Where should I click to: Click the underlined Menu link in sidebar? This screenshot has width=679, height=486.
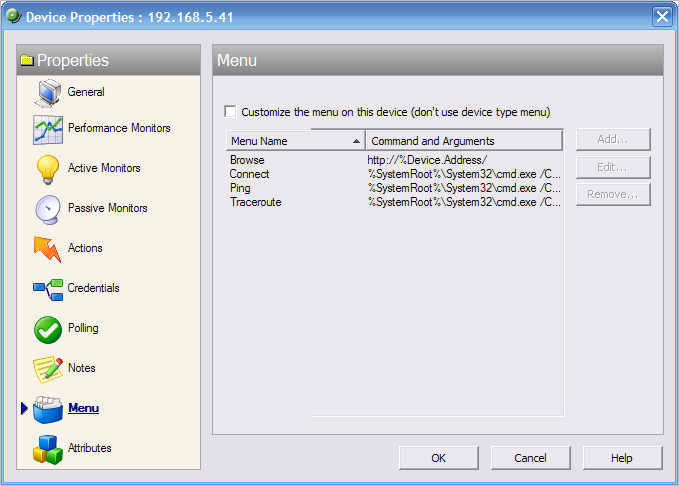tap(84, 408)
